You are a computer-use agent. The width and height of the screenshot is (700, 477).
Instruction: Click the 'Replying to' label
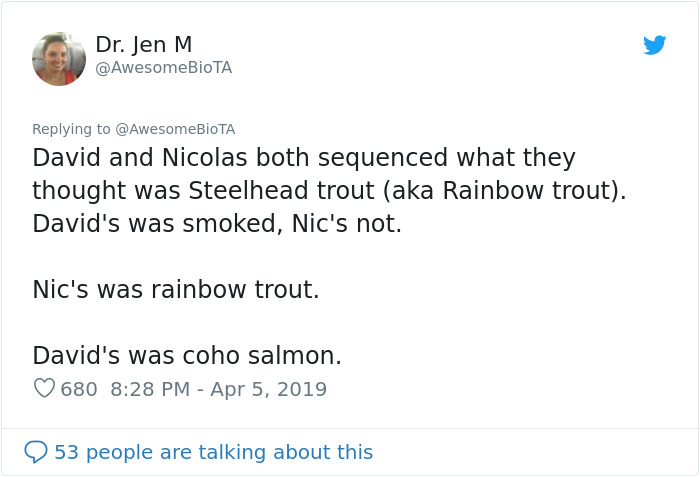72,129
